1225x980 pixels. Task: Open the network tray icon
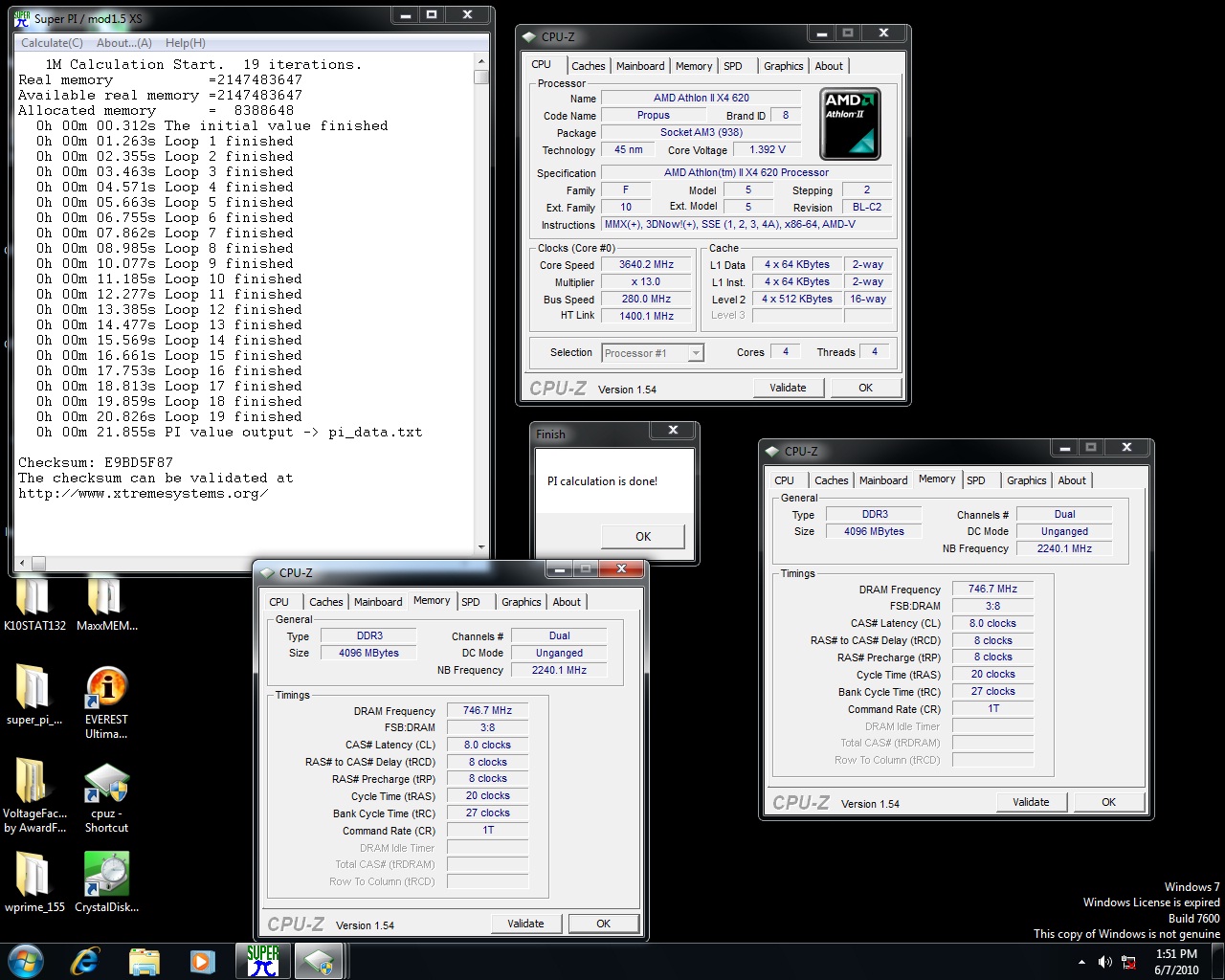(1128, 962)
